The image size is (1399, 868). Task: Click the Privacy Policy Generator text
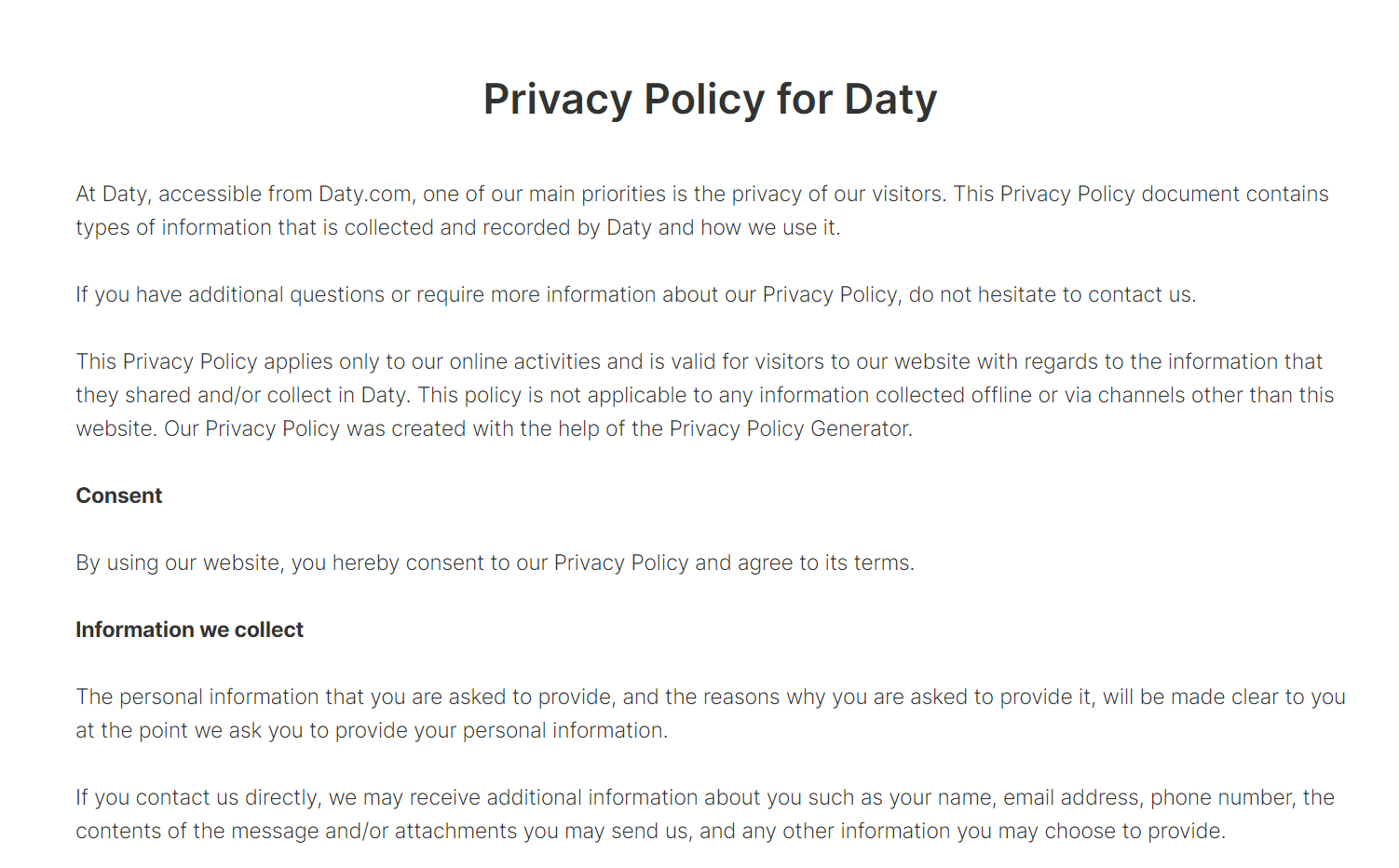tap(790, 428)
